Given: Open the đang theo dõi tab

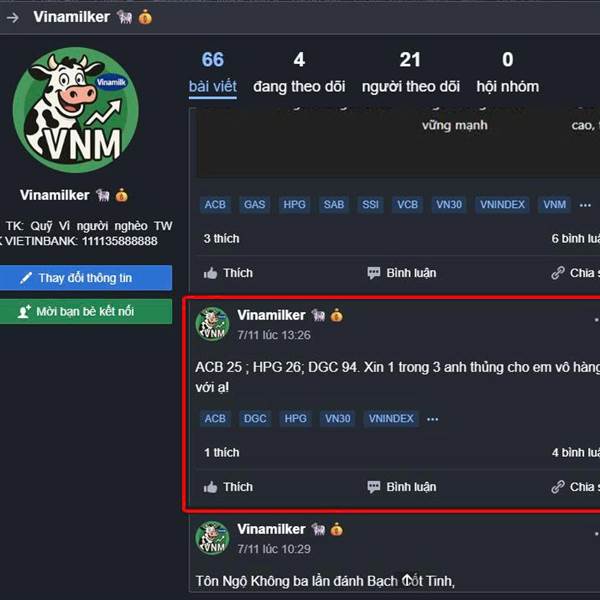Looking at the screenshot, I should pyautogui.click(x=299, y=73).
